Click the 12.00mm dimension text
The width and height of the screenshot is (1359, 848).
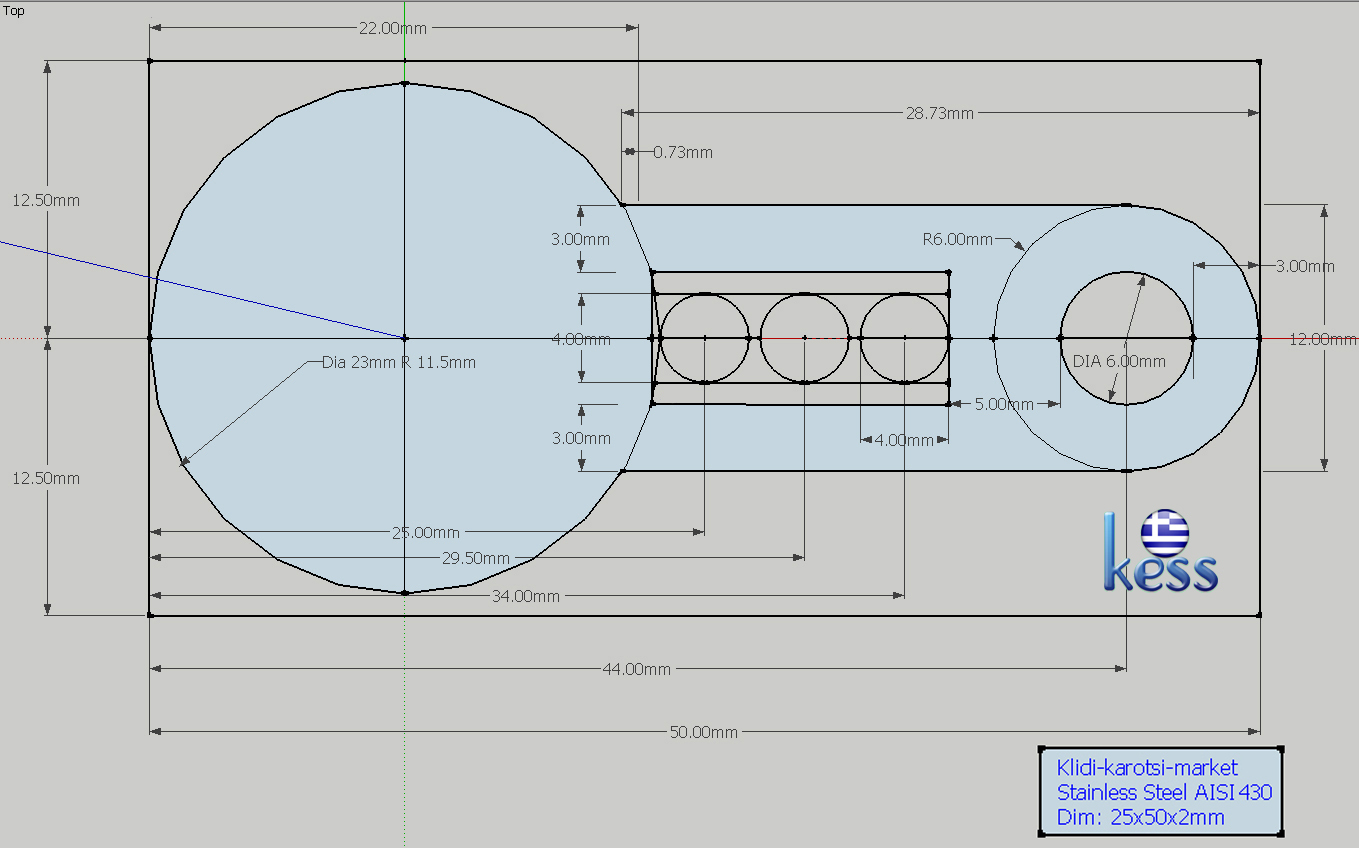click(x=1323, y=339)
